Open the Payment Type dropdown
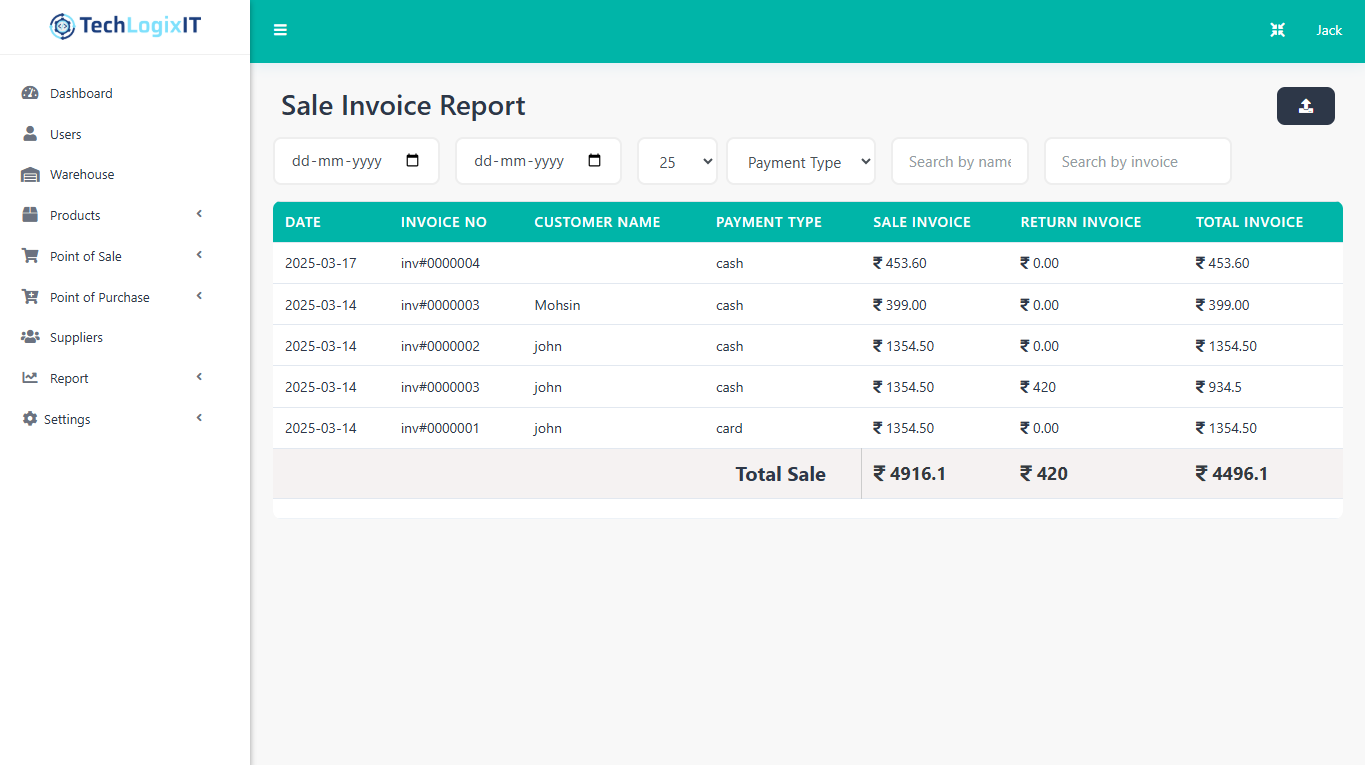Screen dimensions: 1365x765 800,162
